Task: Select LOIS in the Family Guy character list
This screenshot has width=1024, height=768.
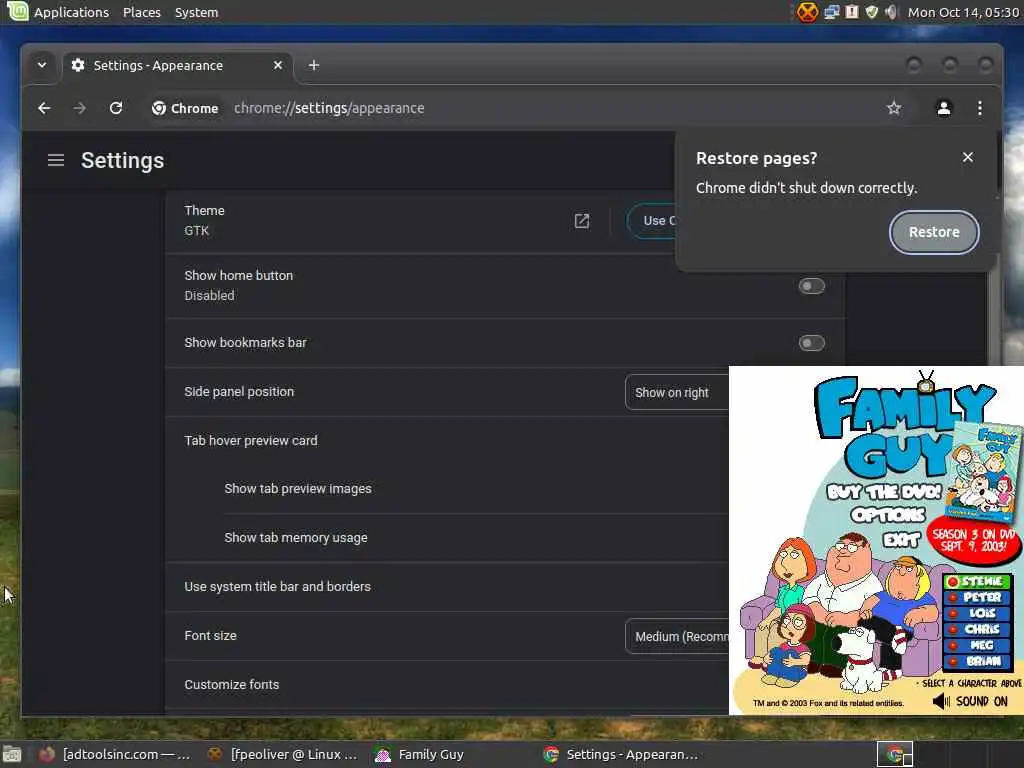Action: [977, 613]
